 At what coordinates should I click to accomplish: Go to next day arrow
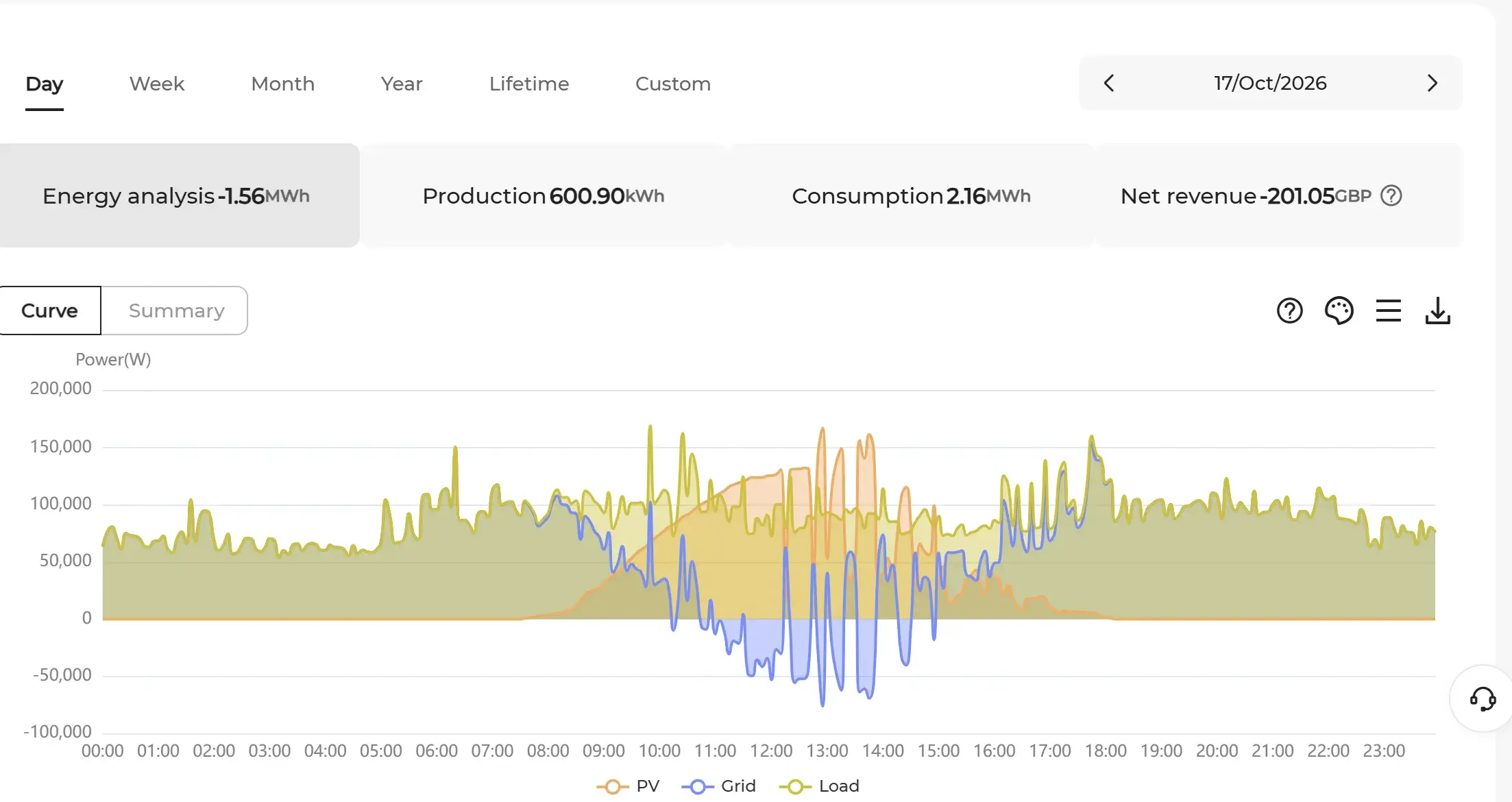click(x=1432, y=83)
